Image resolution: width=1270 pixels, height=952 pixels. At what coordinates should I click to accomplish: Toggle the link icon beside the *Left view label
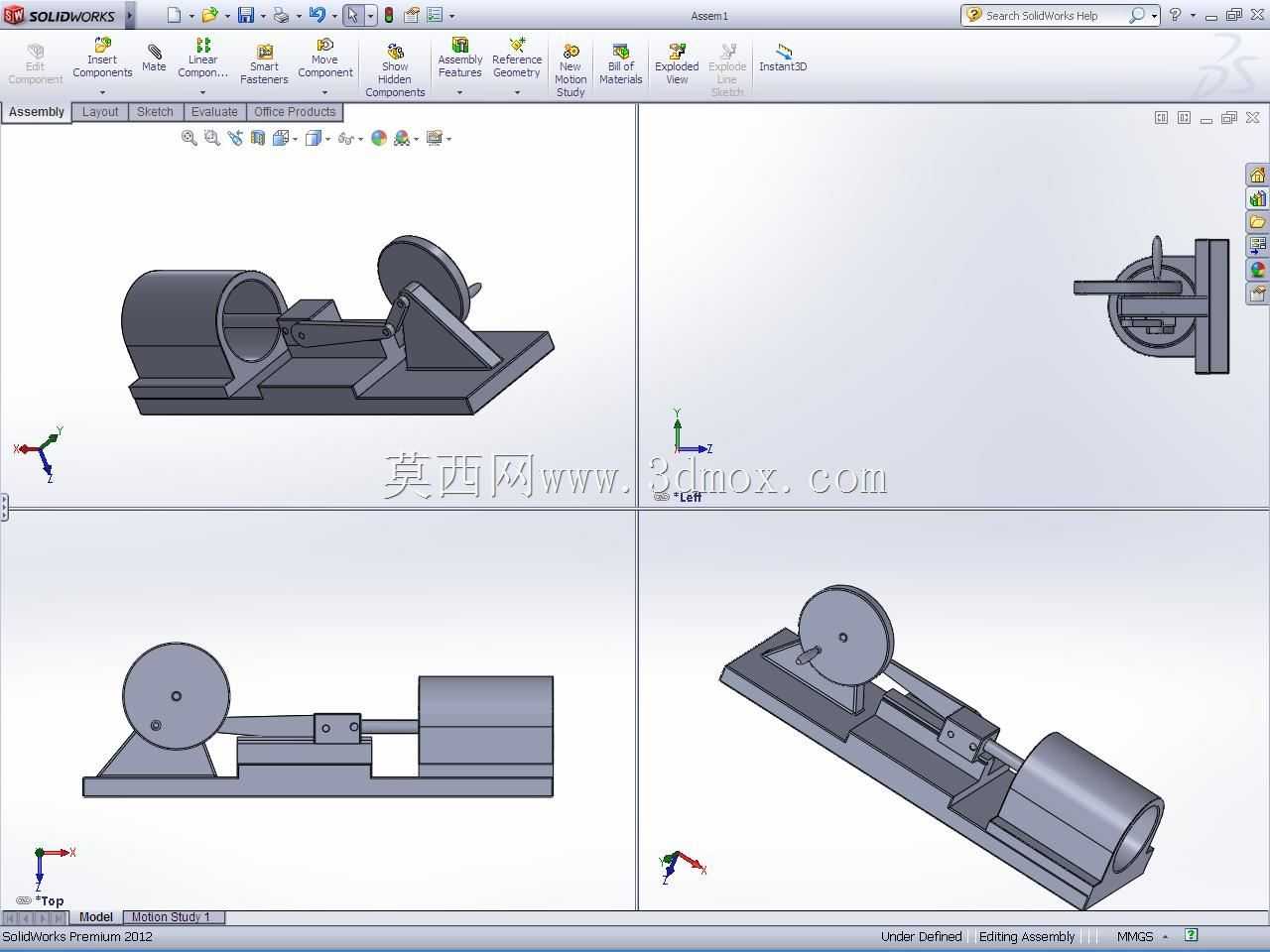pyautogui.click(x=662, y=496)
